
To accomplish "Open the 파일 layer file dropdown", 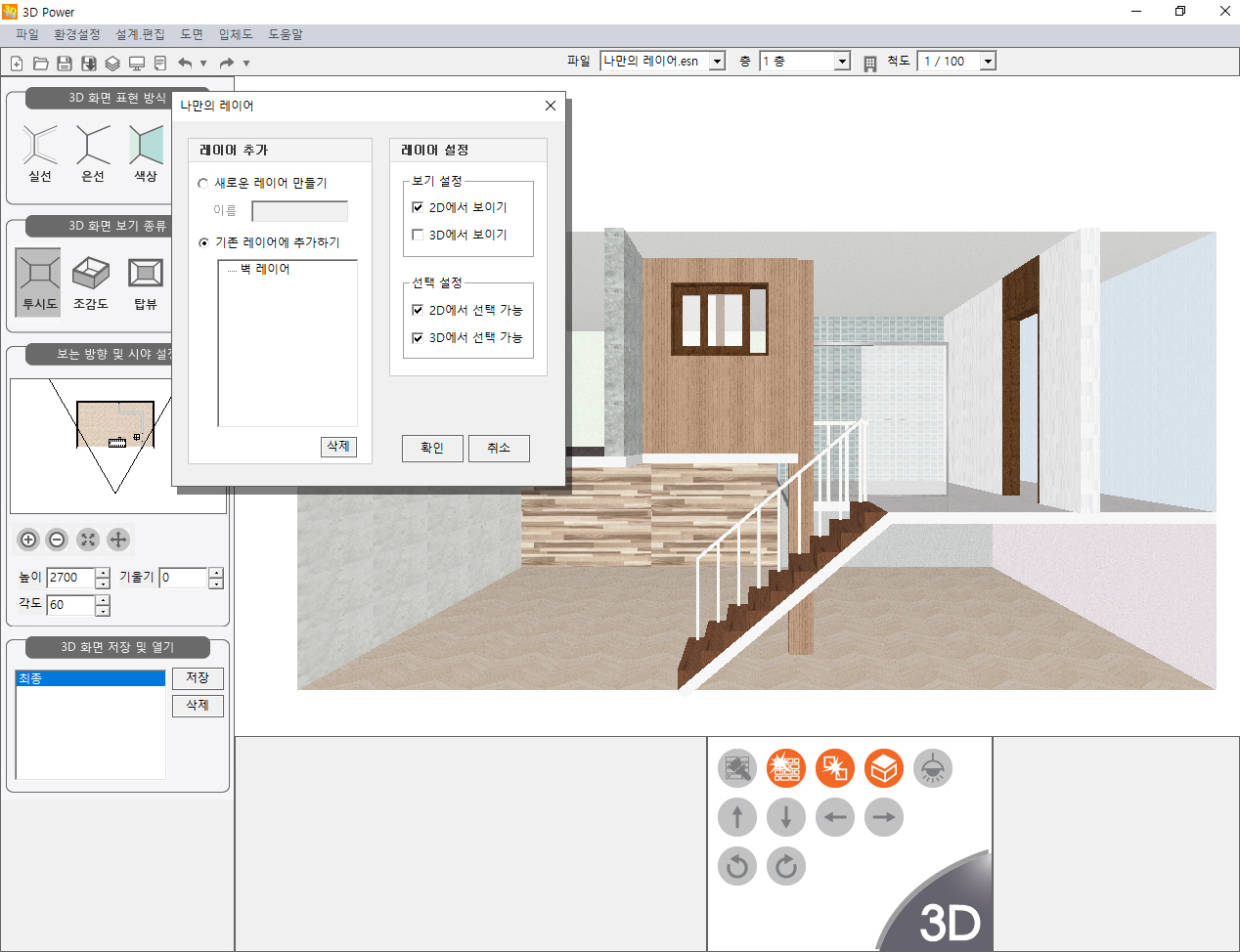I will 717,62.
